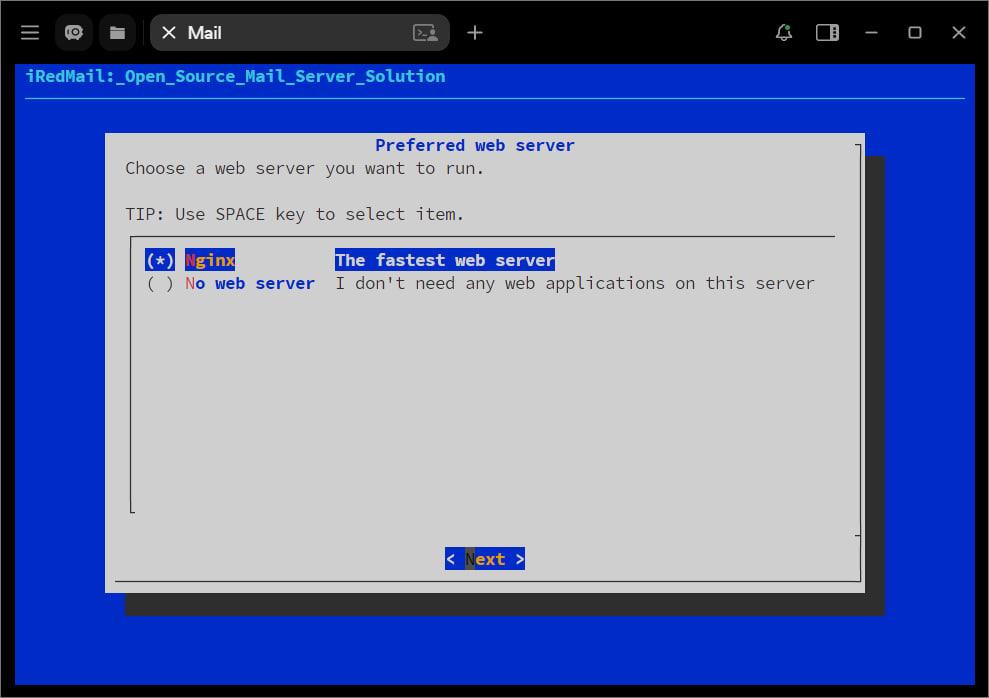989x698 pixels.
Task: Click the Next button
Action: pyautogui.click(x=484, y=558)
